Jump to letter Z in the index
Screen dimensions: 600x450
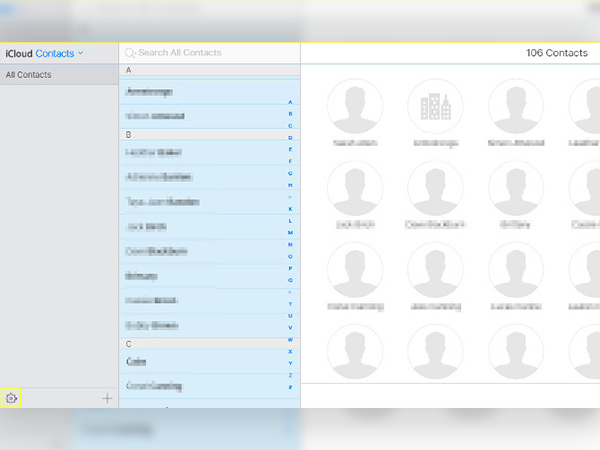click(x=290, y=375)
